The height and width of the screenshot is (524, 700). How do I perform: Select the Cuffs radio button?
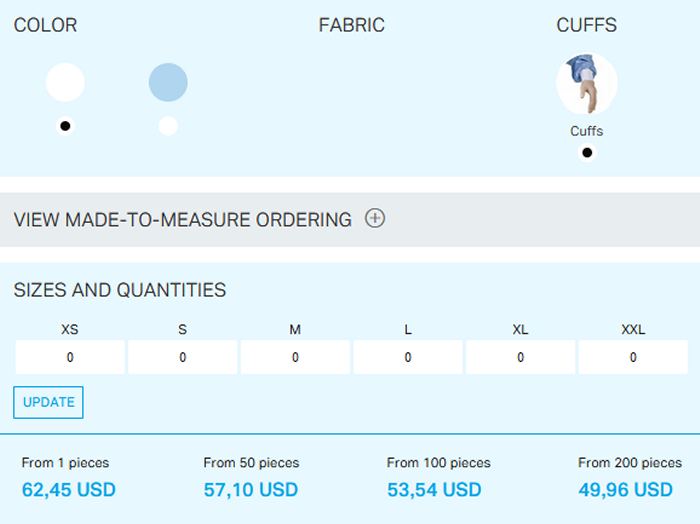point(587,153)
